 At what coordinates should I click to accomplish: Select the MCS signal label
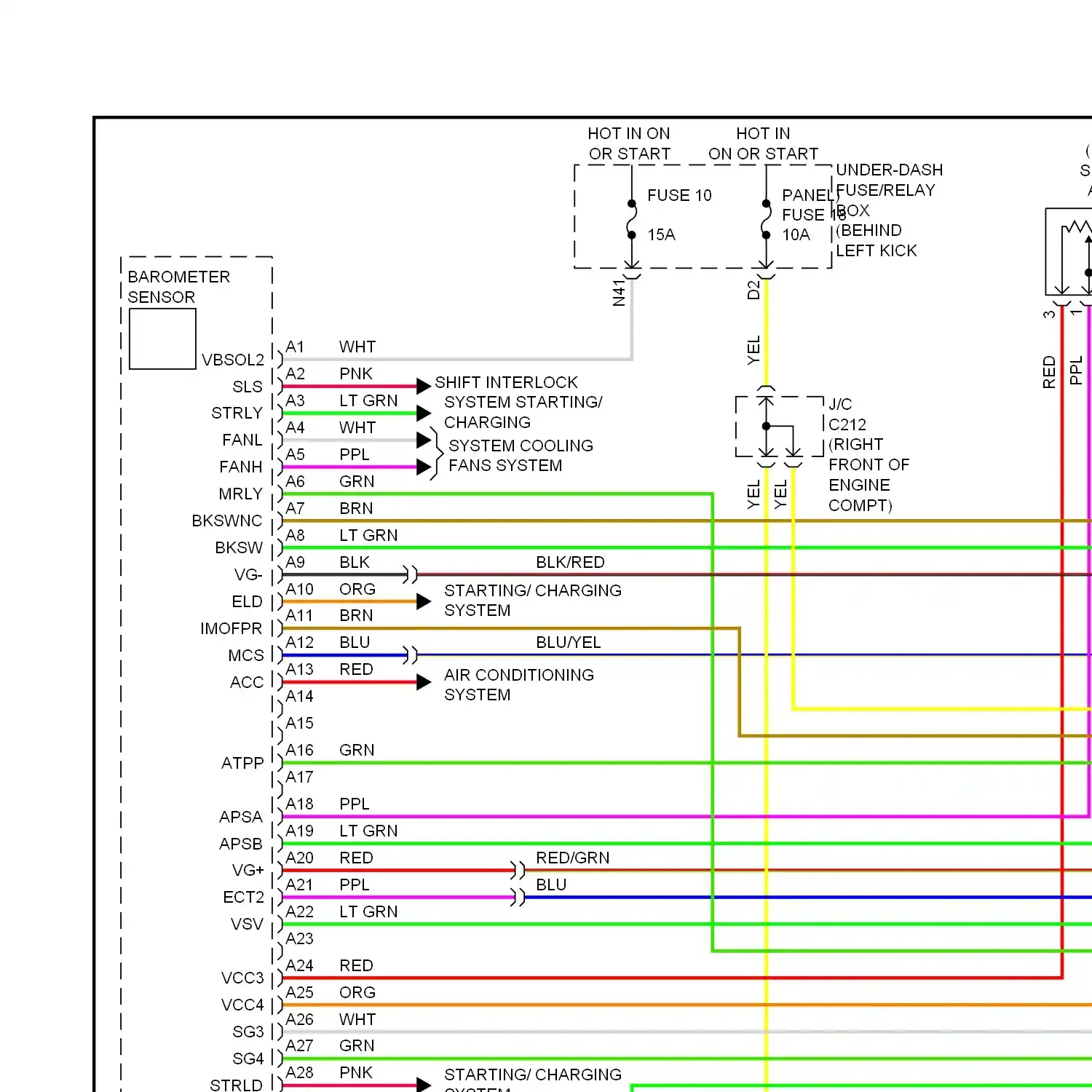point(246,656)
